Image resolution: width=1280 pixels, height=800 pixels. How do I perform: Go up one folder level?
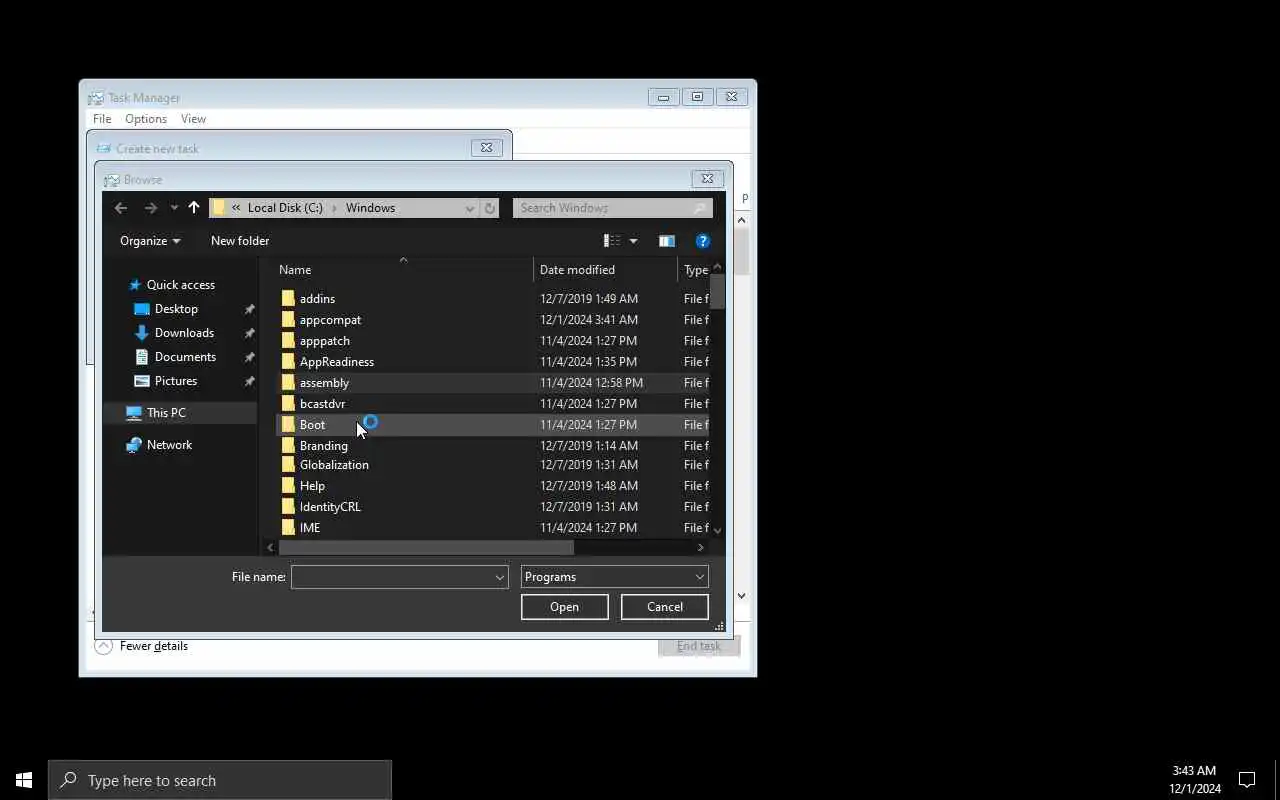194,208
